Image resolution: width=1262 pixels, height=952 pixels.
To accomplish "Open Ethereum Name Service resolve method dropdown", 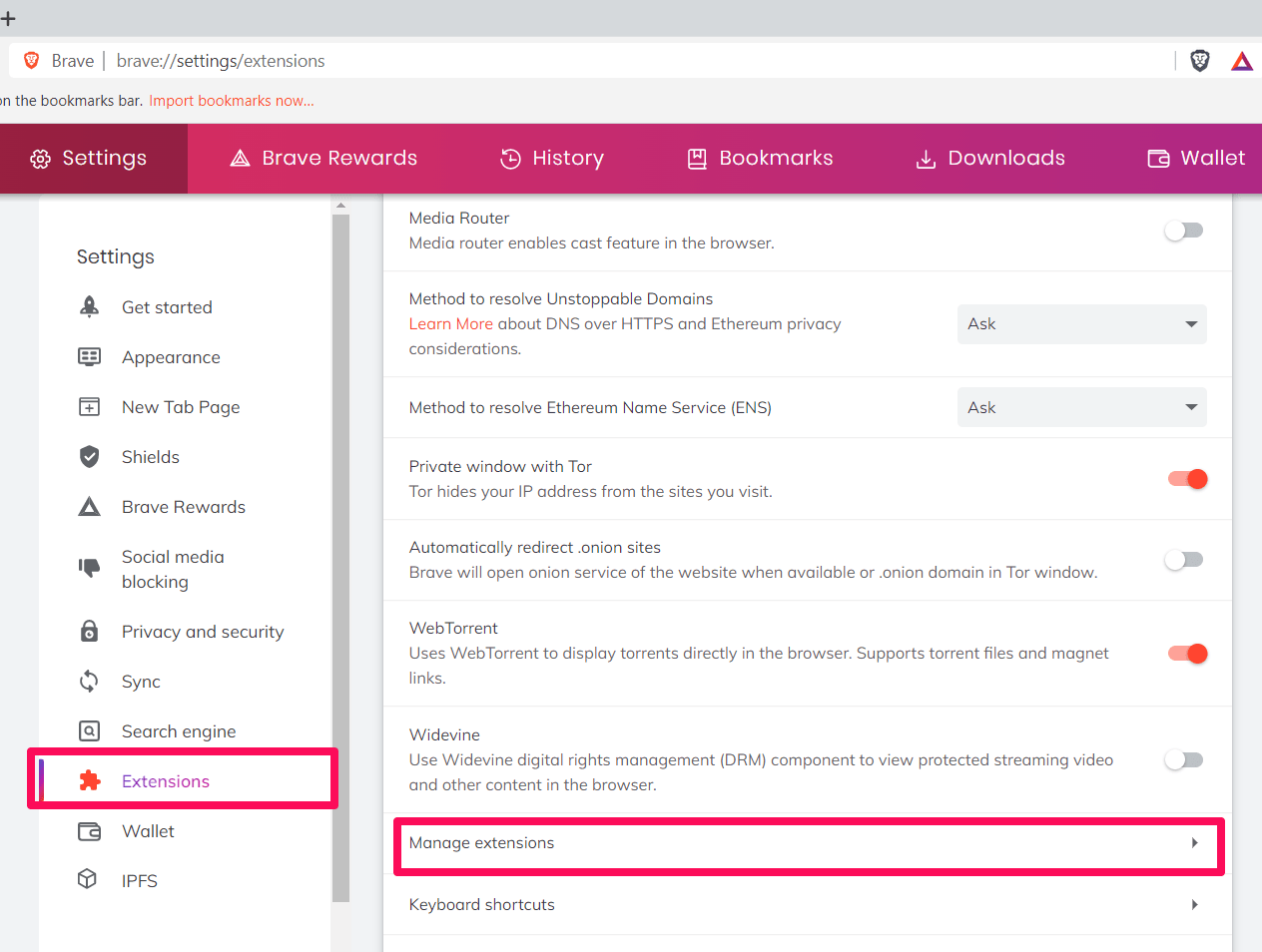I will coord(1081,407).
